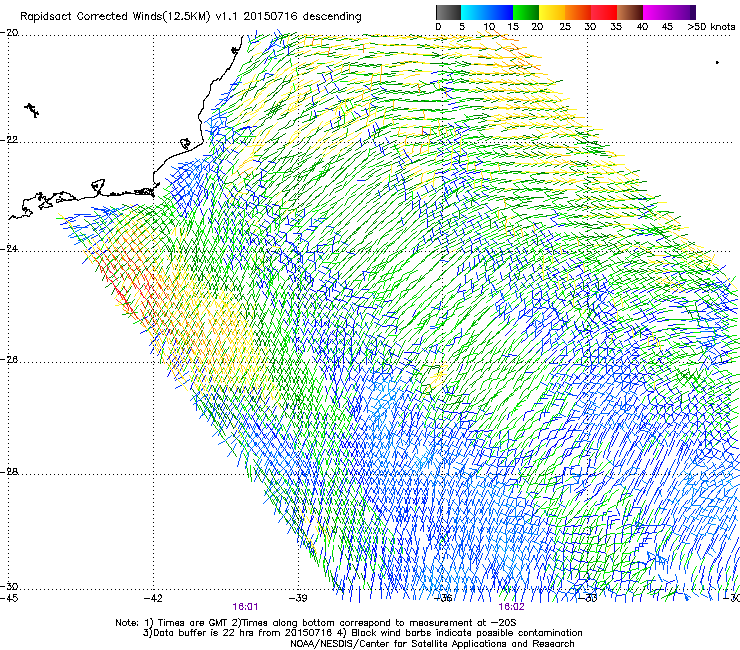Click the '40' legend scale label
Viewport: 740px width, 650px height.
point(642,27)
